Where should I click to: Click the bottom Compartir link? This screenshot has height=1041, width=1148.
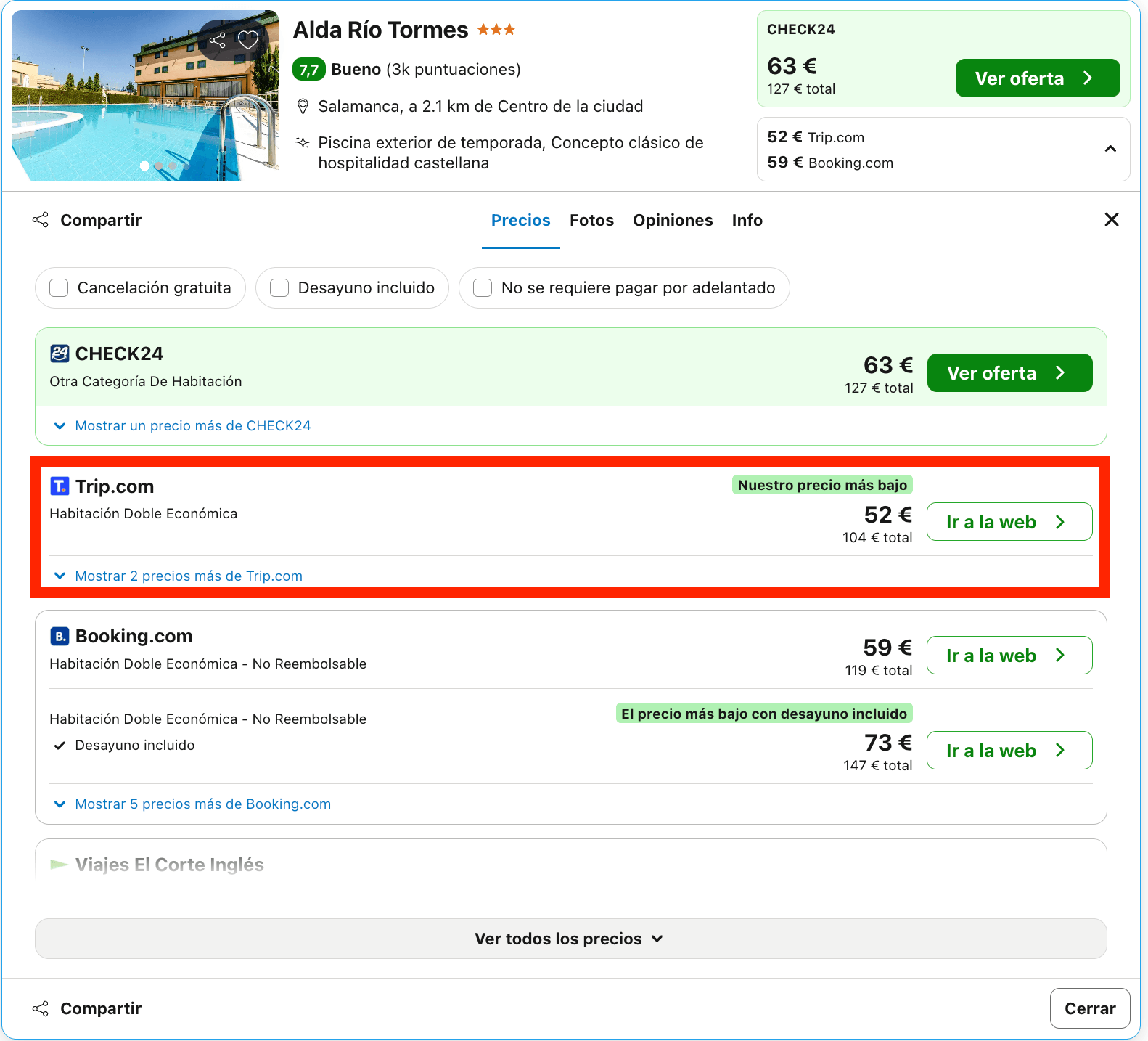[x=101, y=1008]
